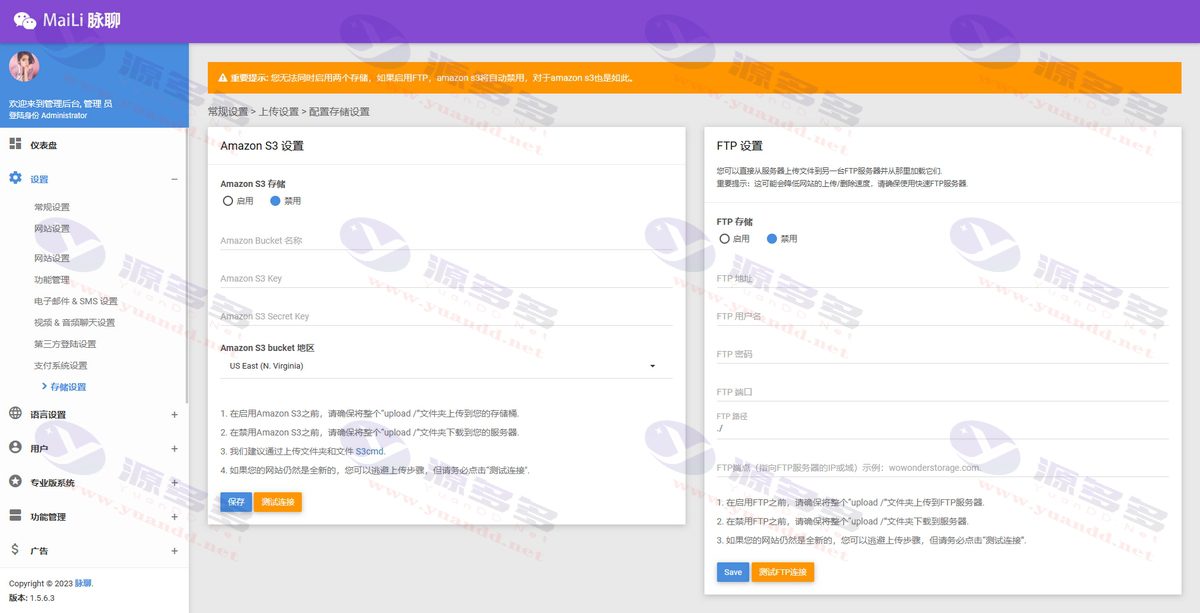Open the 脉聊 link in the footer
Screen dimensions: 1200x613
pyautogui.click(x=83, y=583)
